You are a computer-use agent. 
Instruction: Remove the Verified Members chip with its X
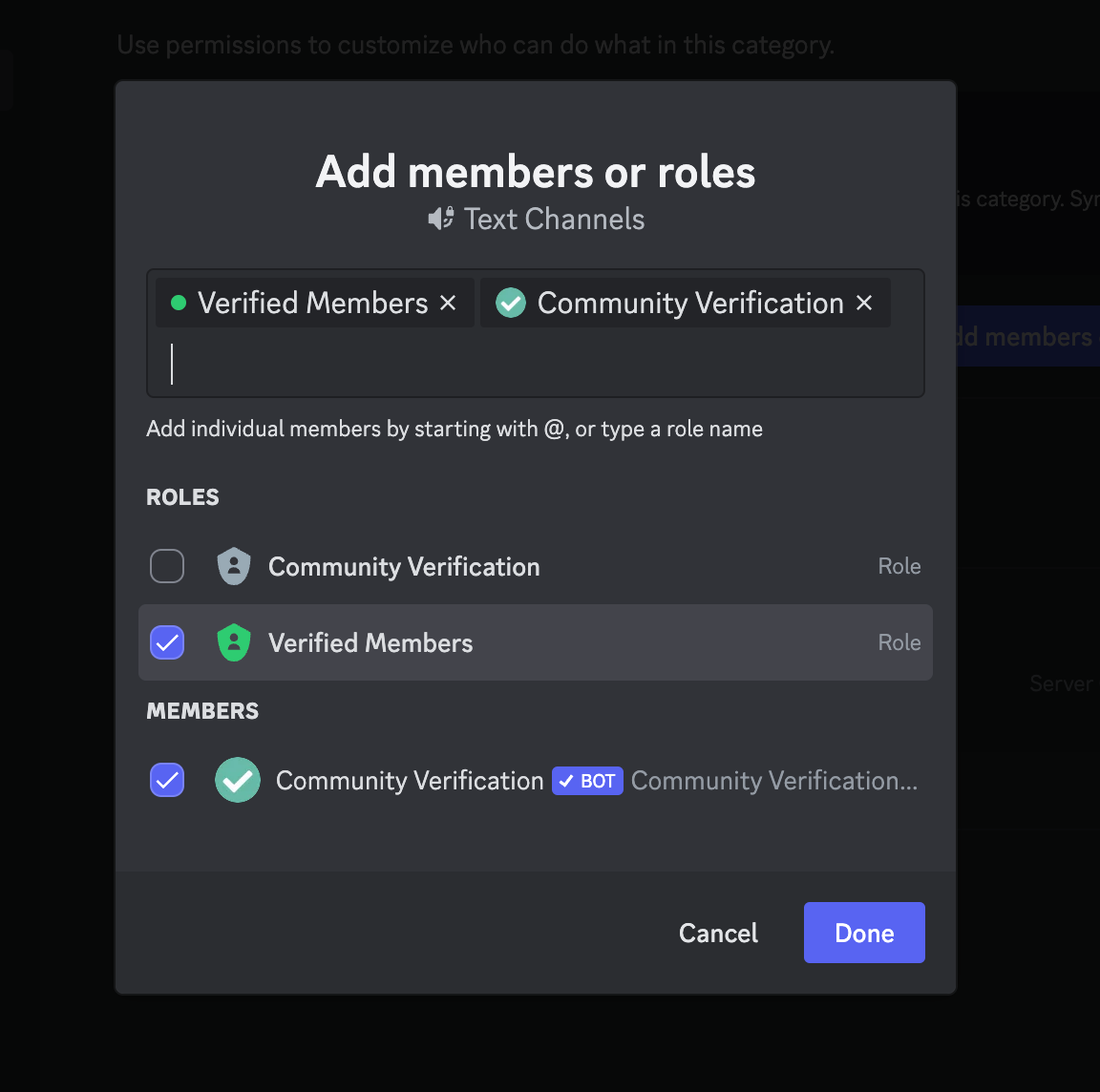(448, 304)
